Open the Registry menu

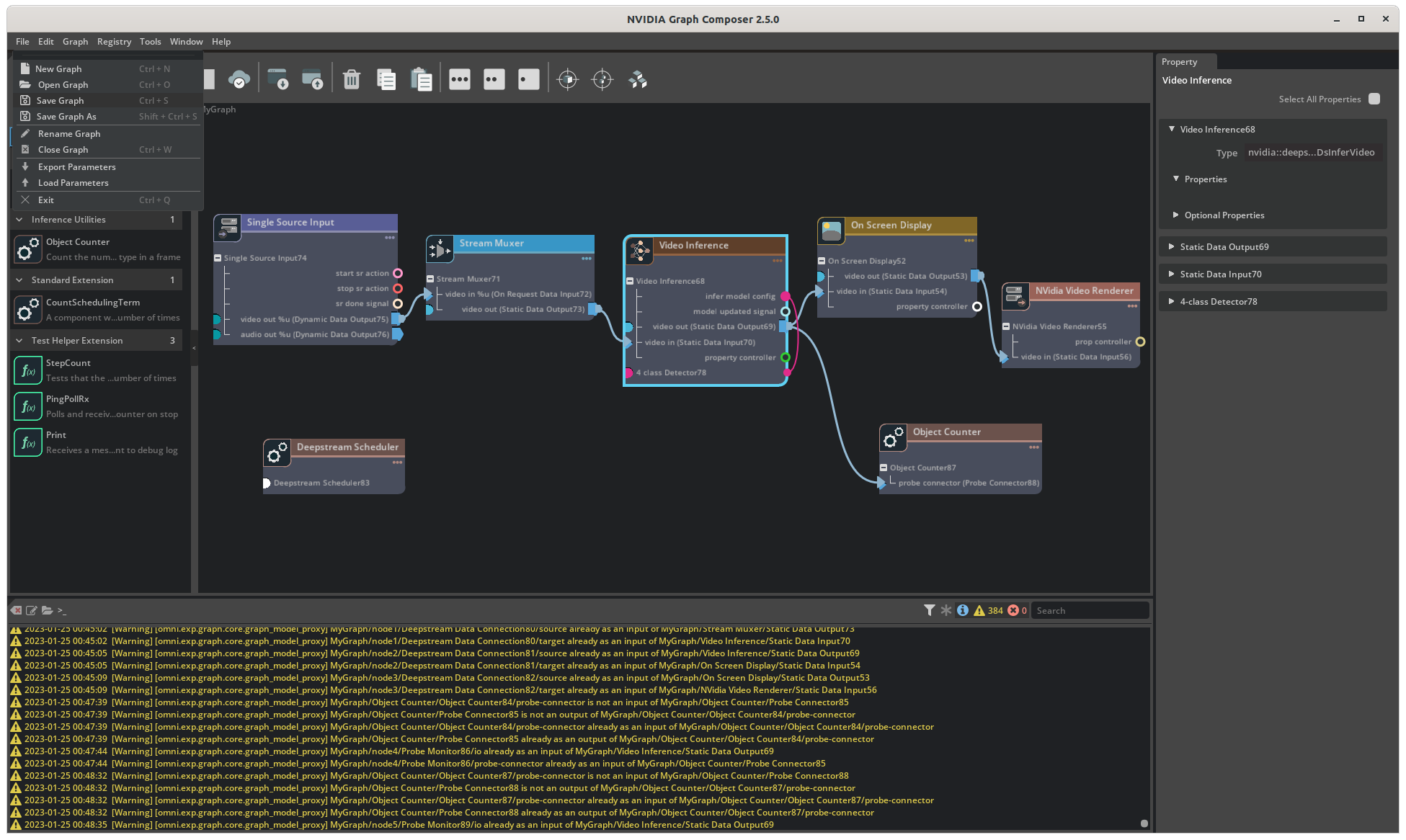(x=114, y=41)
